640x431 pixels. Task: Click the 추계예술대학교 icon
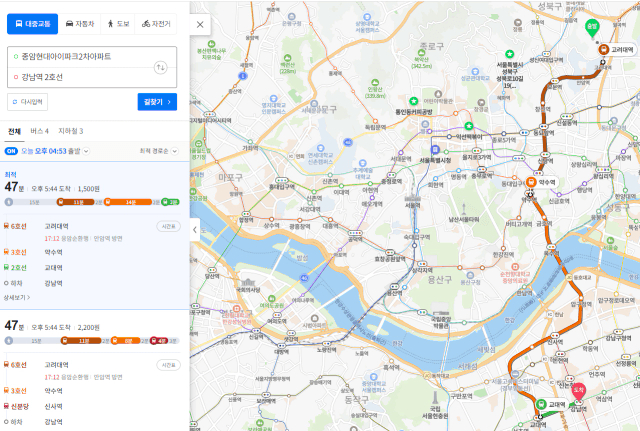click(362, 163)
